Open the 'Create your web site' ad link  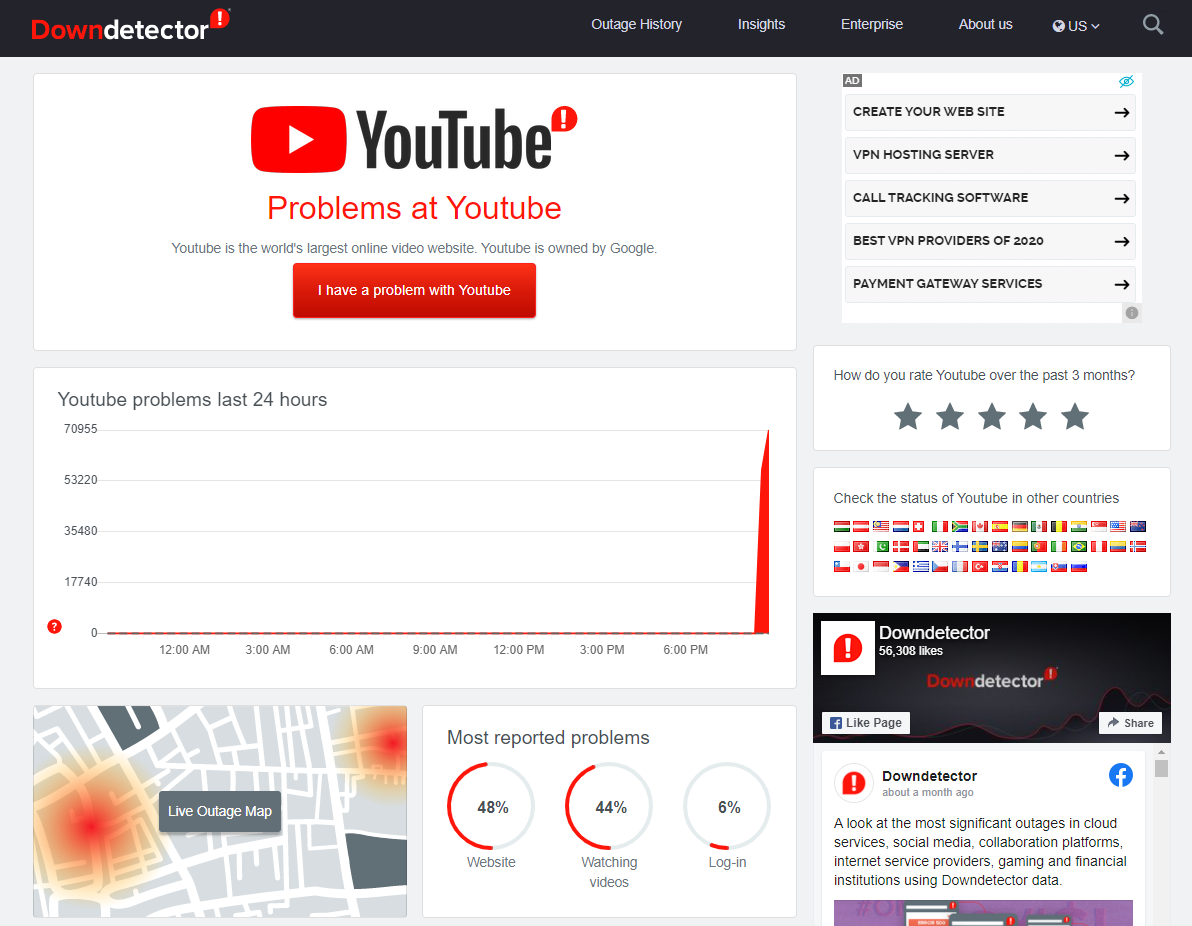[990, 112]
